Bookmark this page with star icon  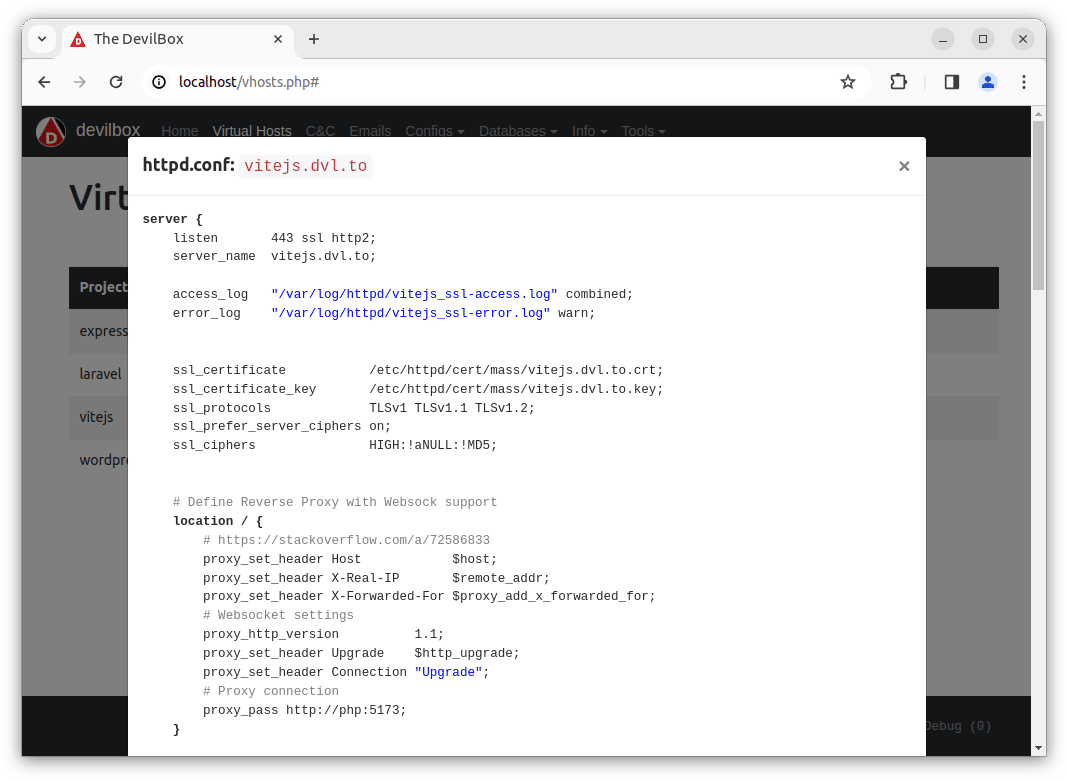click(x=848, y=82)
